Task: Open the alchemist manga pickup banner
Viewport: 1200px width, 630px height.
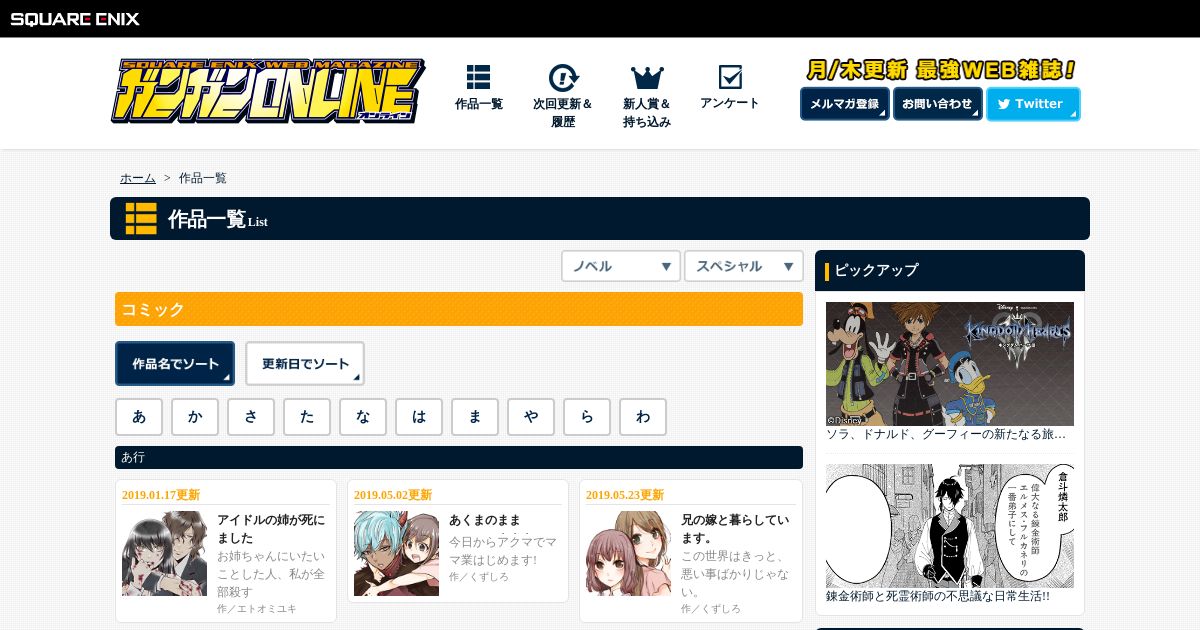Action: pyautogui.click(x=950, y=526)
